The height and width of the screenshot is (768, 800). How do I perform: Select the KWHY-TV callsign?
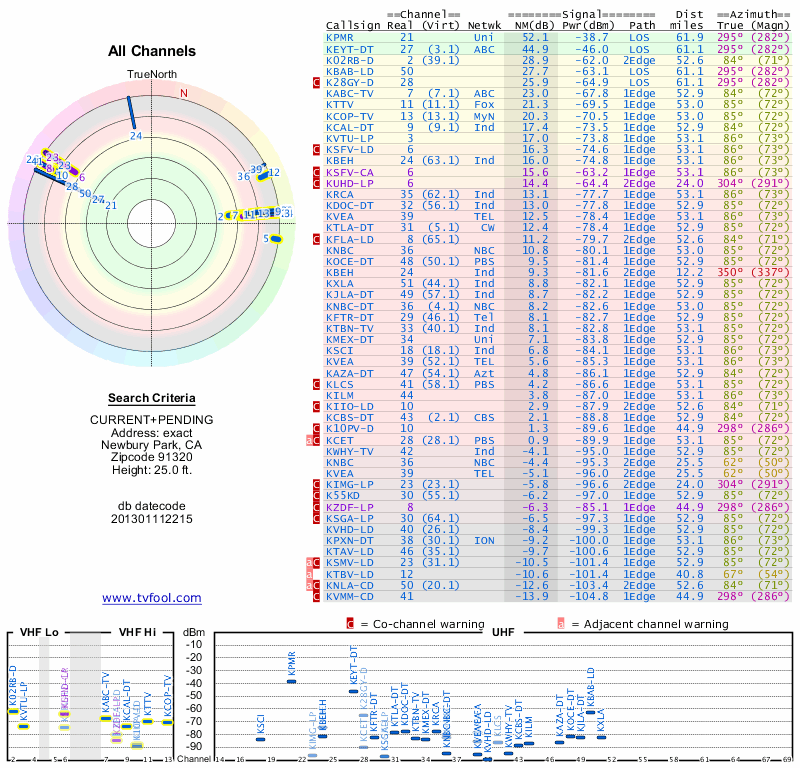click(350, 451)
